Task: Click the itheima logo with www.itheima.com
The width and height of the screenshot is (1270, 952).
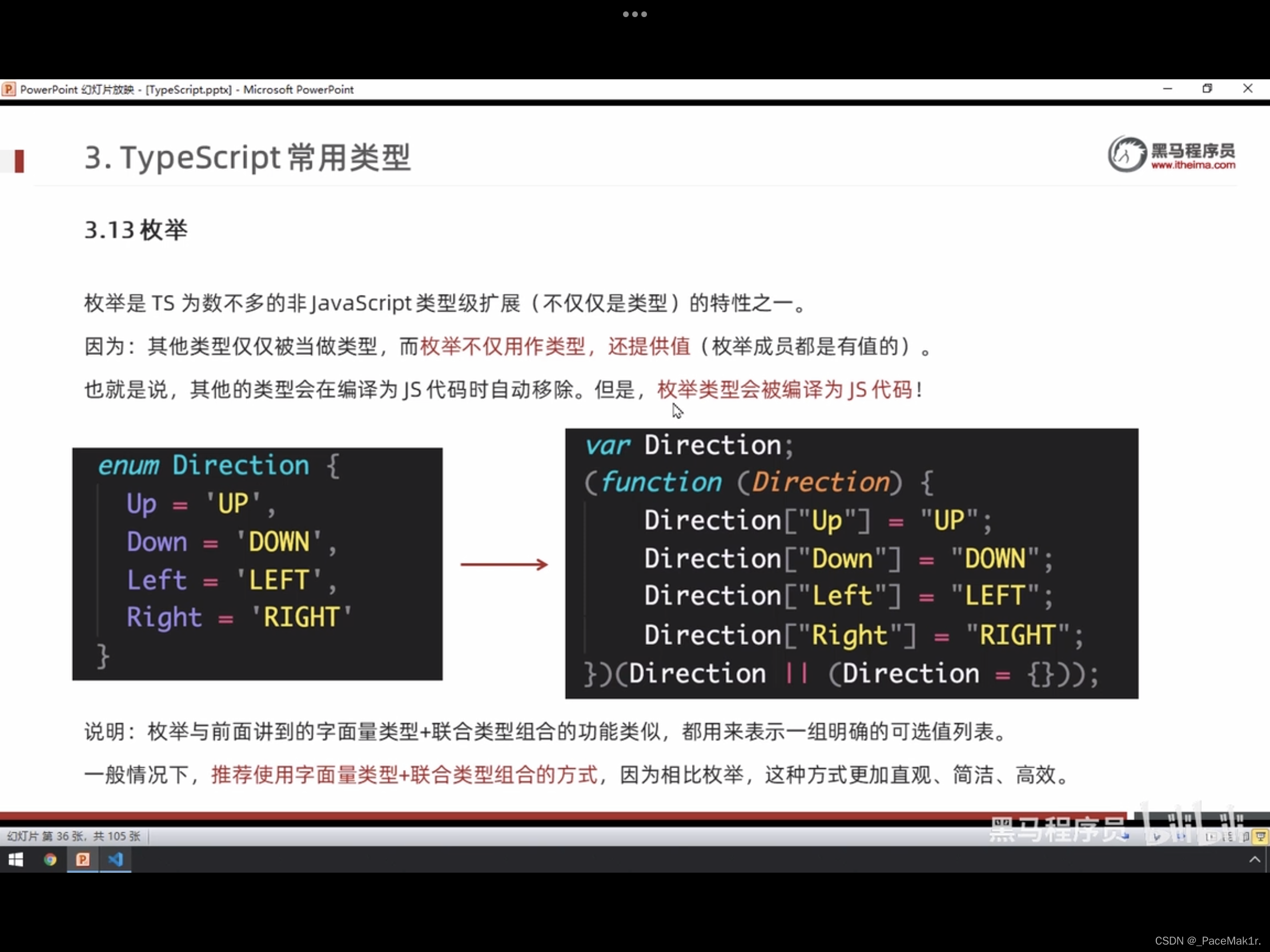Action: (1171, 154)
